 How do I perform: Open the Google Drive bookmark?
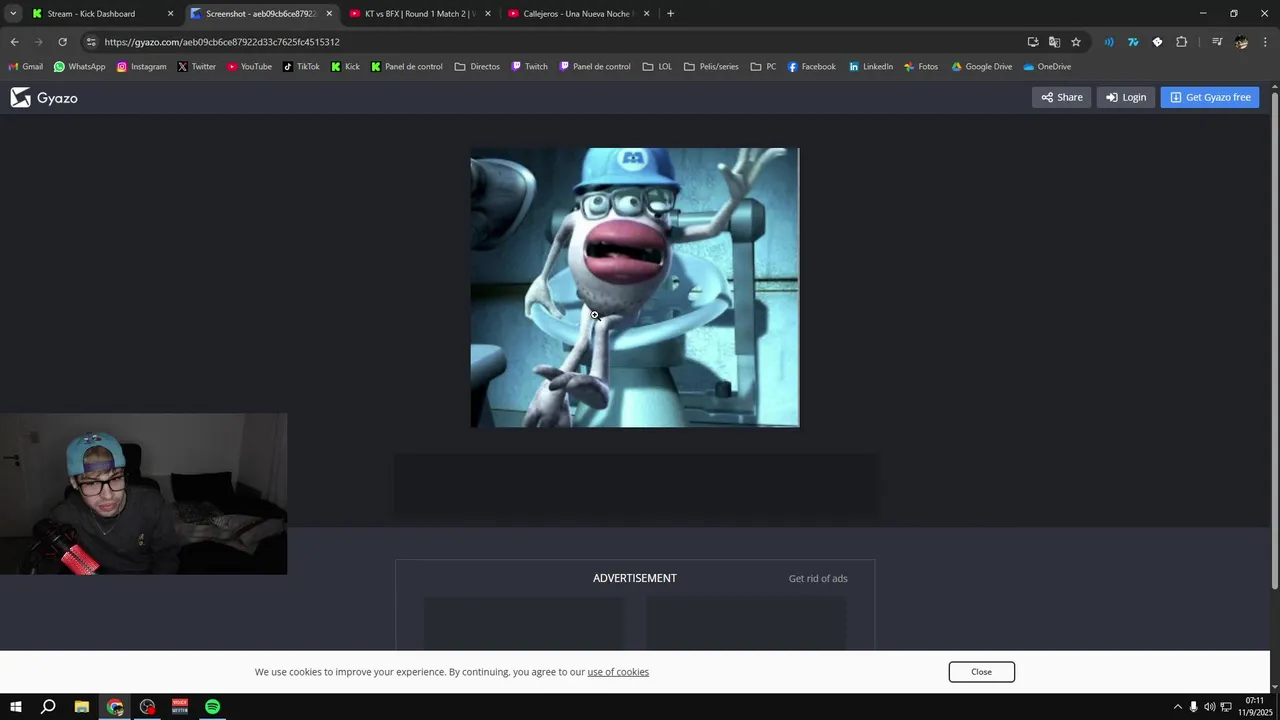(981, 67)
